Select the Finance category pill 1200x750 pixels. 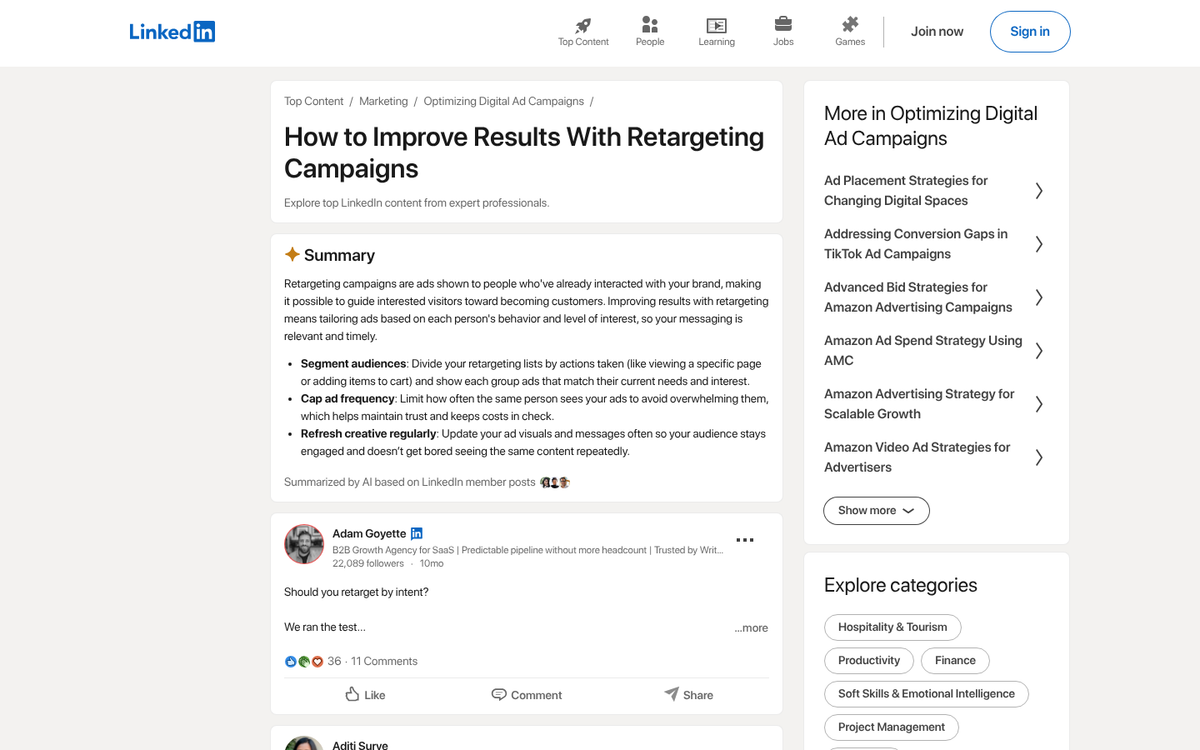[955, 660]
